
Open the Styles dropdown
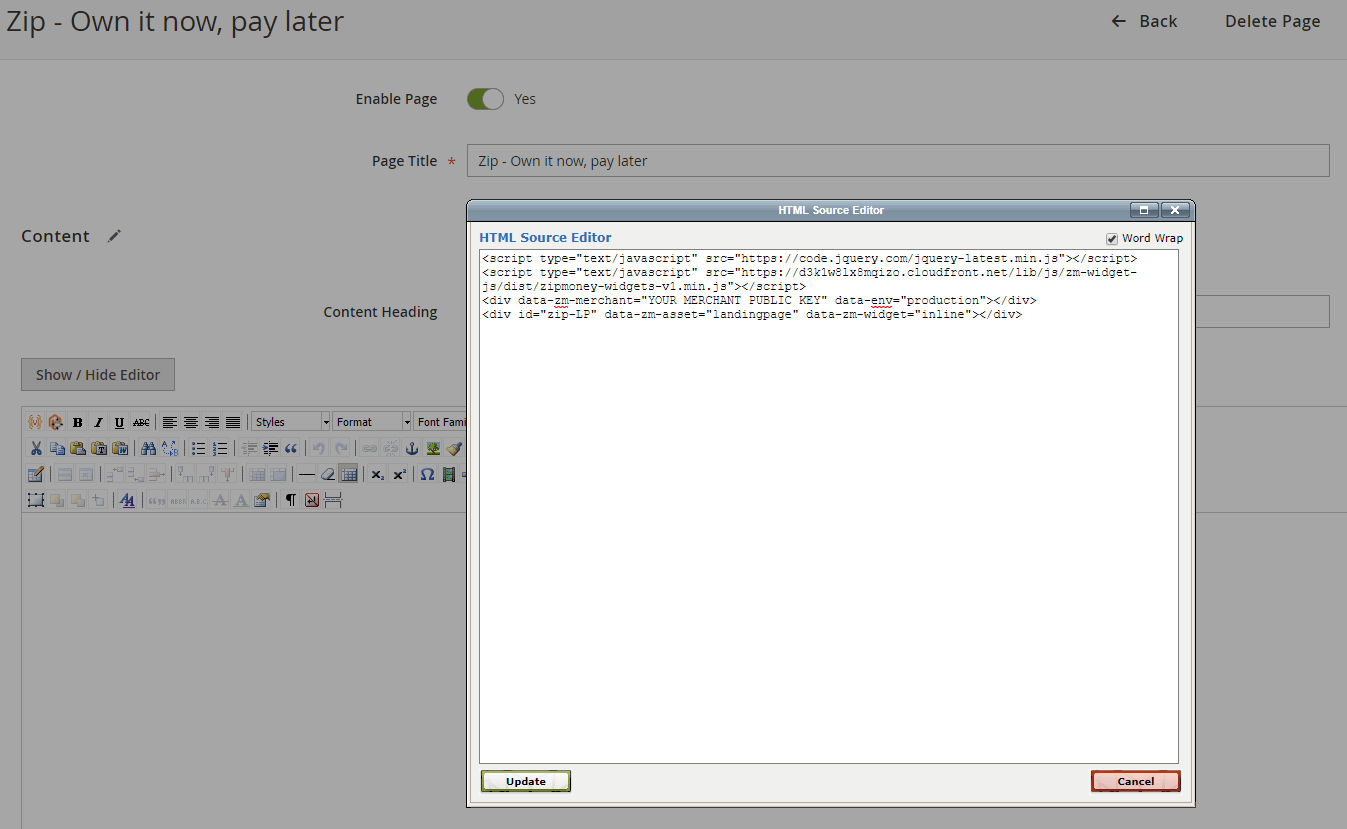click(x=291, y=422)
